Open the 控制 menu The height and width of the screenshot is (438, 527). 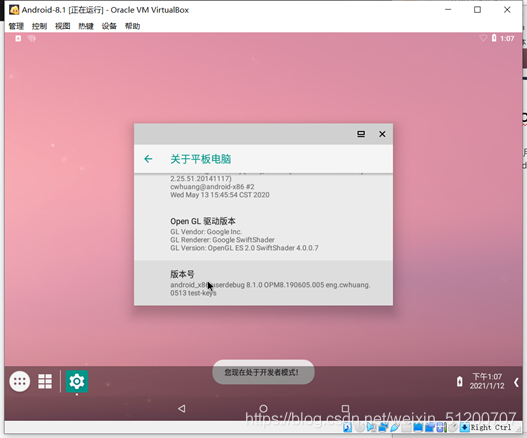pos(39,26)
